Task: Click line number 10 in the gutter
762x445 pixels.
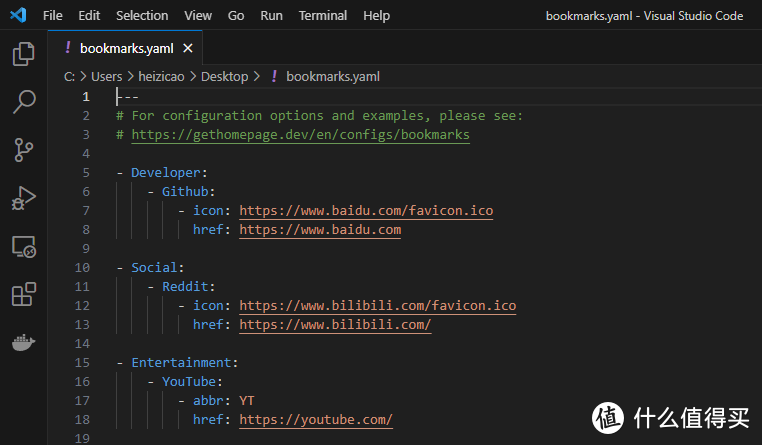Action: 83,267
